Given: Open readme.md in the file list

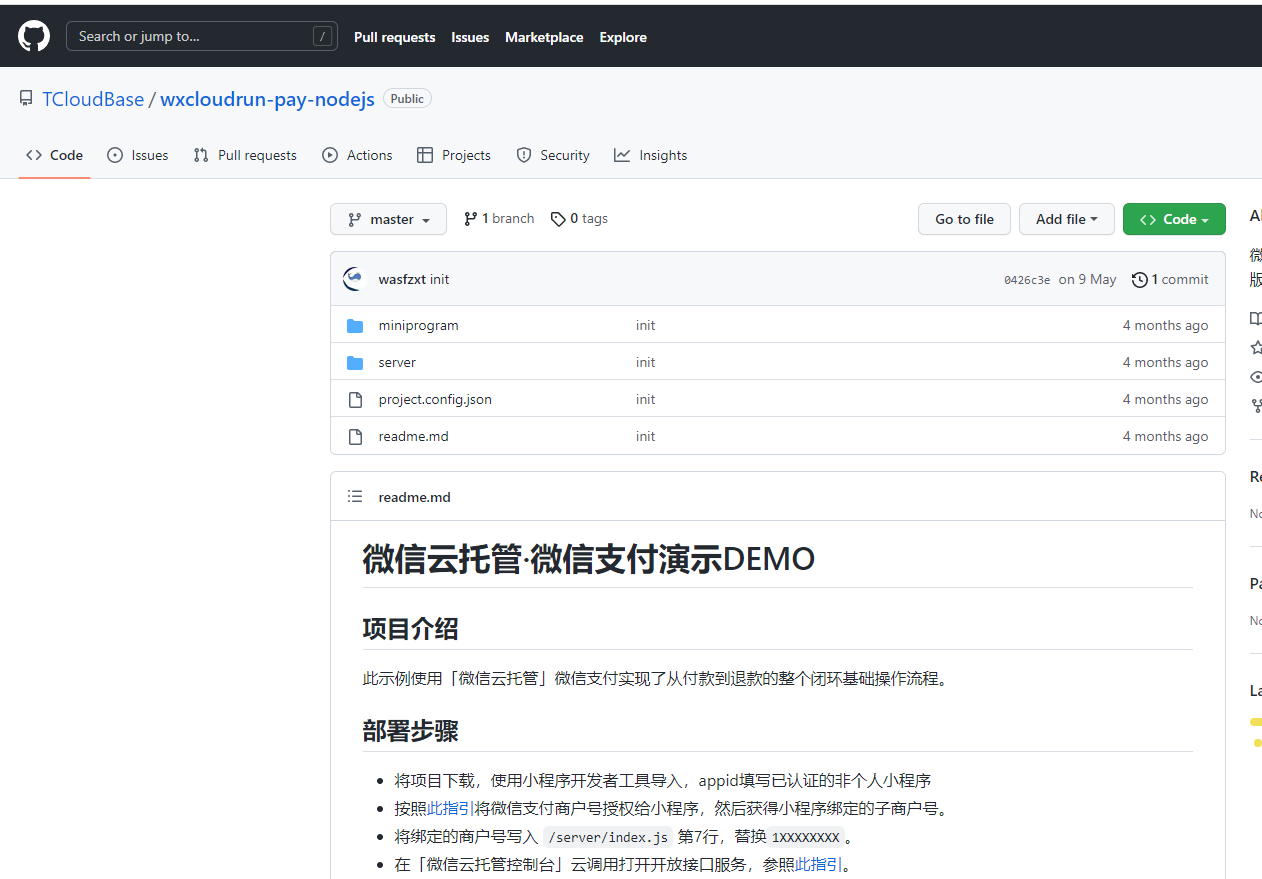Looking at the screenshot, I should 413,436.
